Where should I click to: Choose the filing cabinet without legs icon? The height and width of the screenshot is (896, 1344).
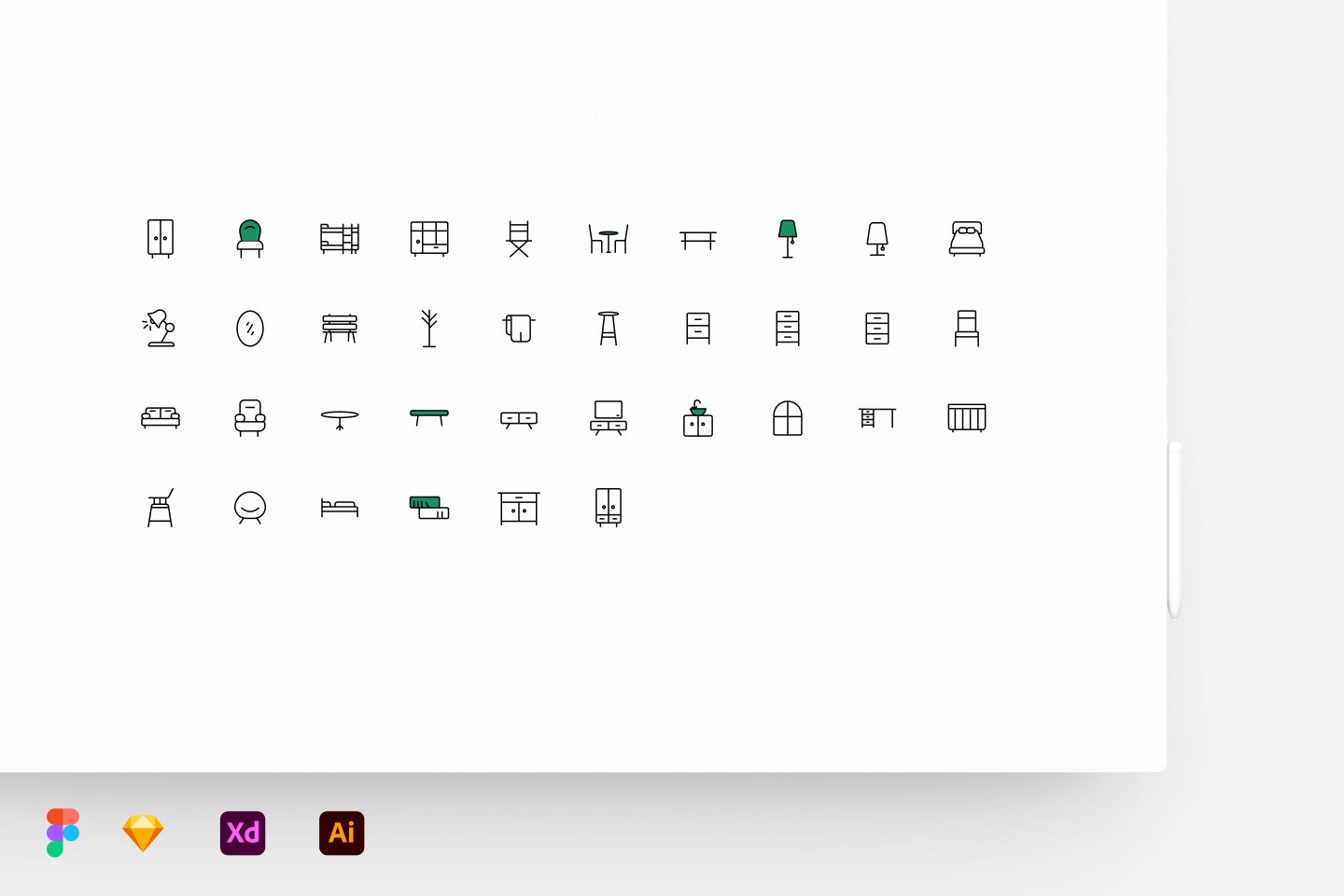(x=877, y=328)
